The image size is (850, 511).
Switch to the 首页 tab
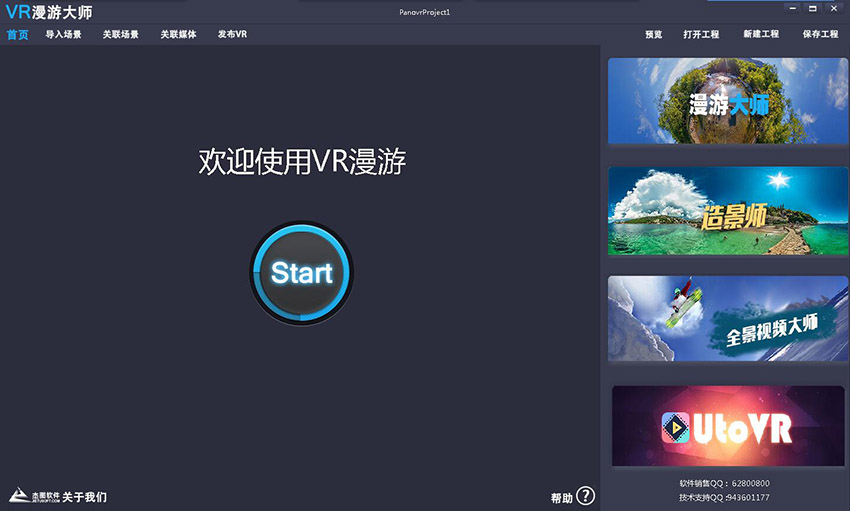point(17,34)
